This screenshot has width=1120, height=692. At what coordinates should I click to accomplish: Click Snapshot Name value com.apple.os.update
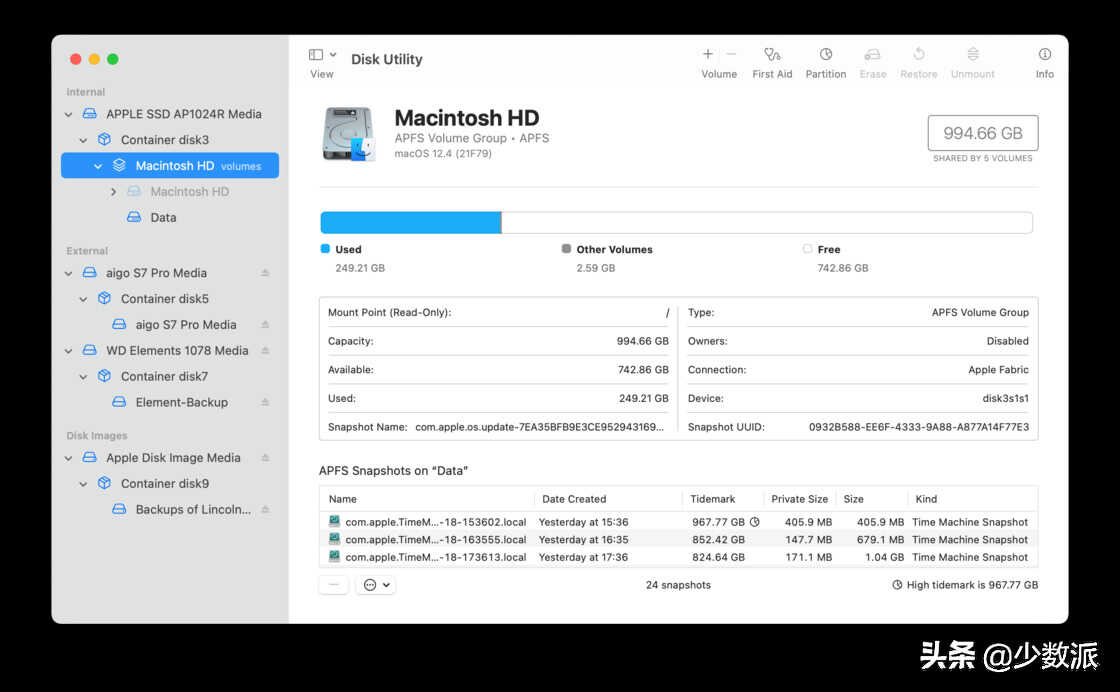539,427
